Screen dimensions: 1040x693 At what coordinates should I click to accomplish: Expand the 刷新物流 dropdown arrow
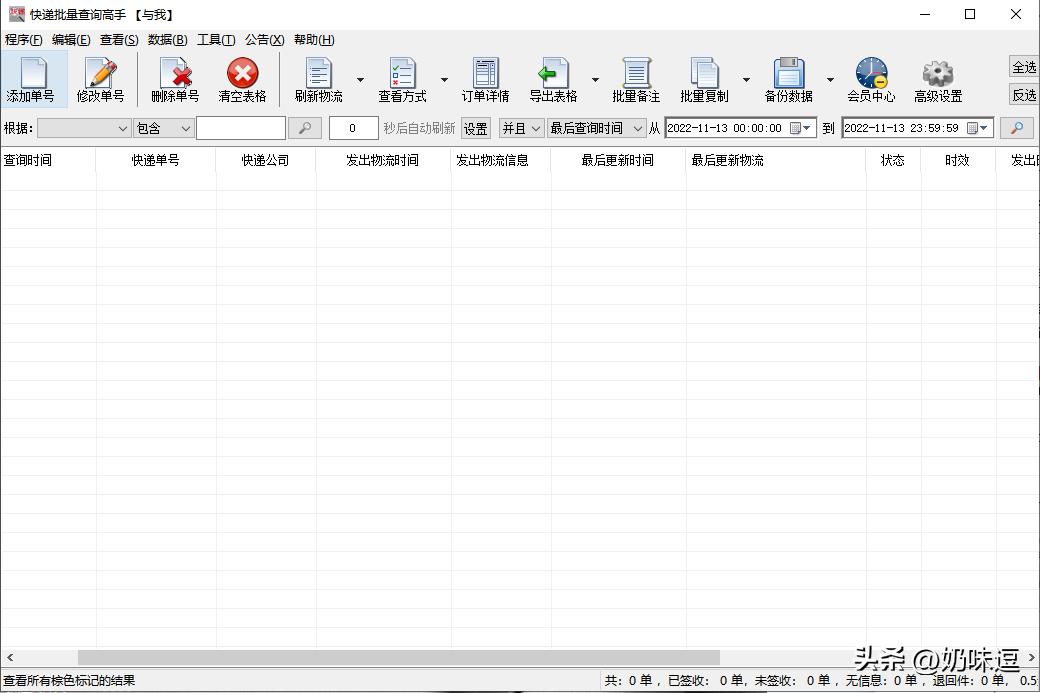click(x=360, y=80)
